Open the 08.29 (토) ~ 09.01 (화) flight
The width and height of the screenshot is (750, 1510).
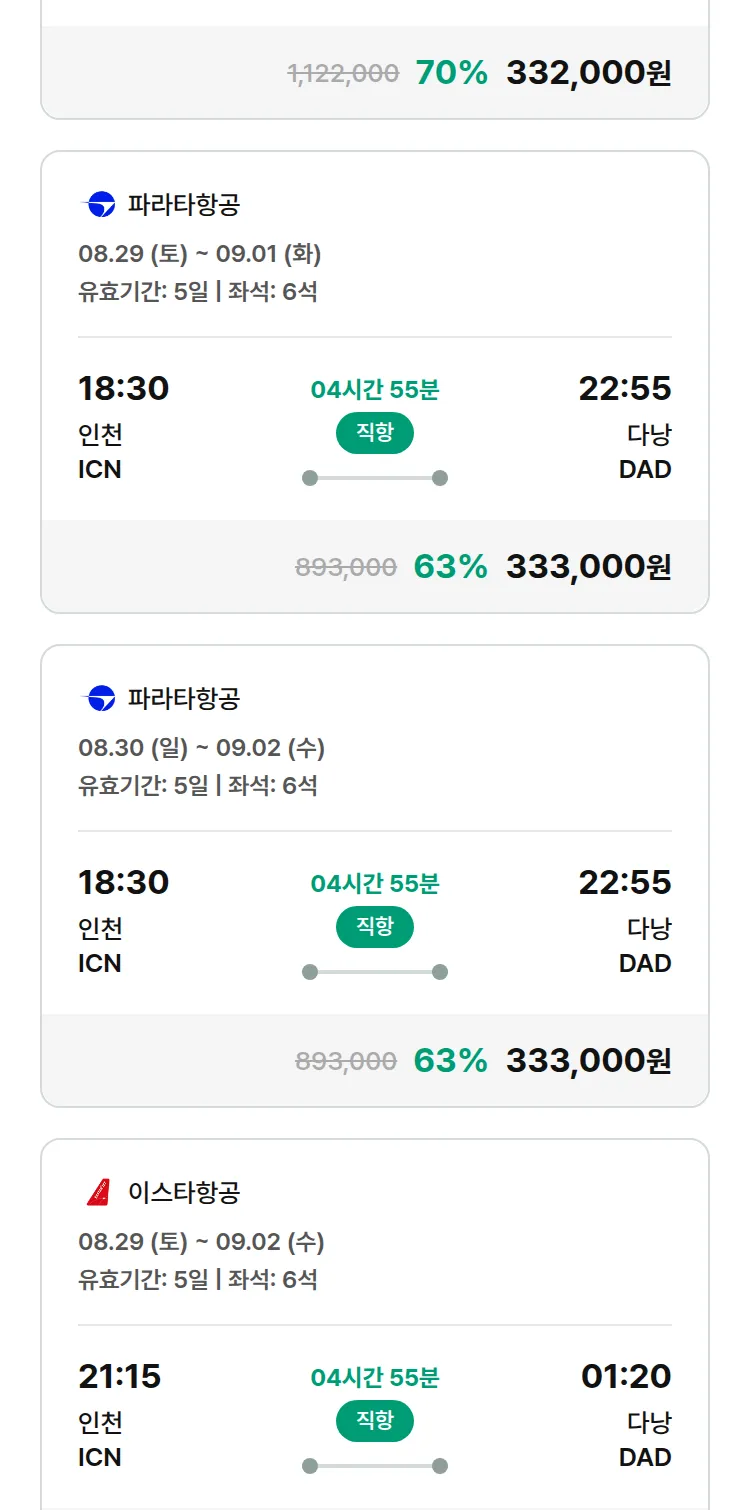(x=375, y=382)
